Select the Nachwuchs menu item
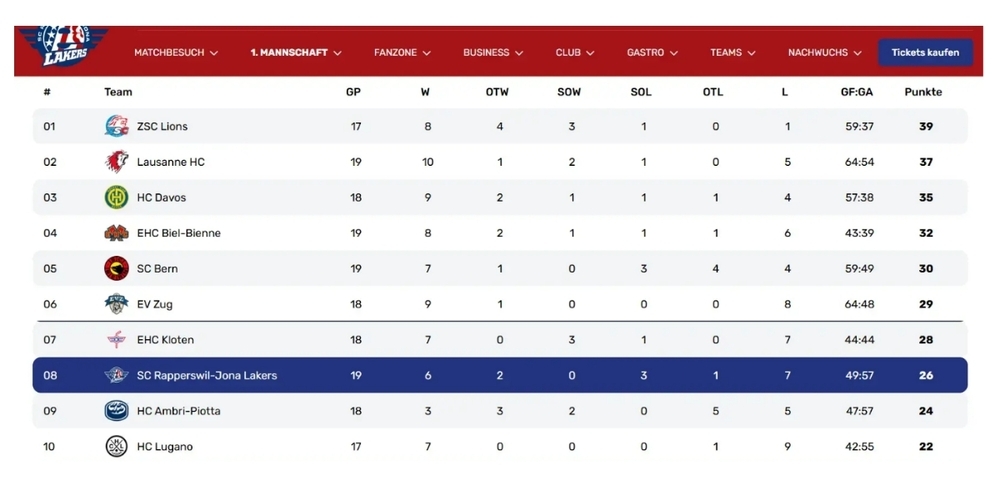This screenshot has height=500, width=1000. 825,52
